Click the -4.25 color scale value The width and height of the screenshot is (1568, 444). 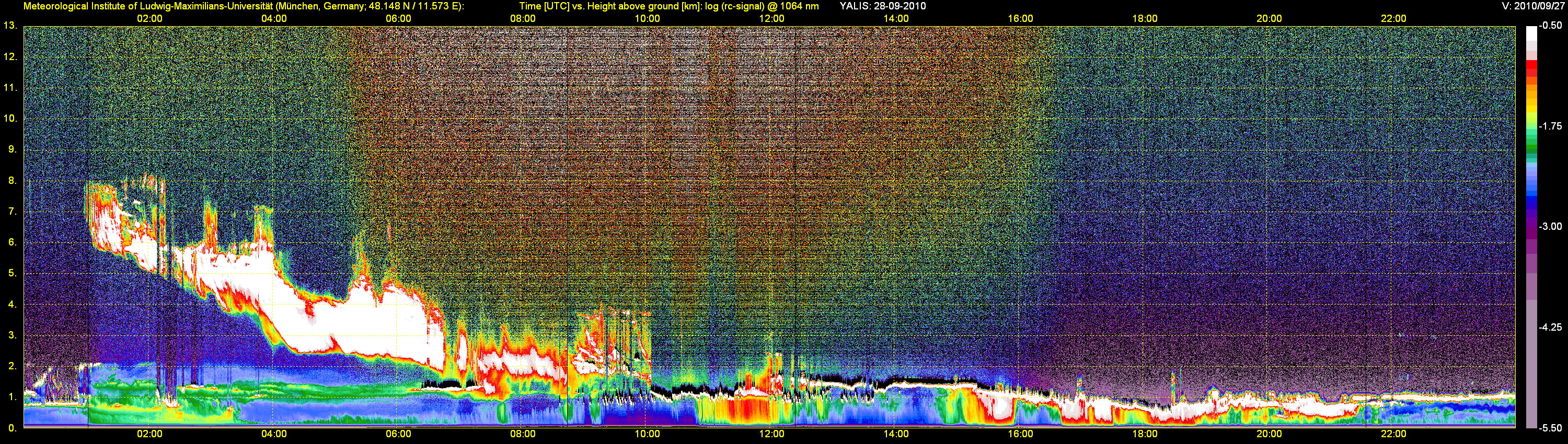click(1550, 327)
